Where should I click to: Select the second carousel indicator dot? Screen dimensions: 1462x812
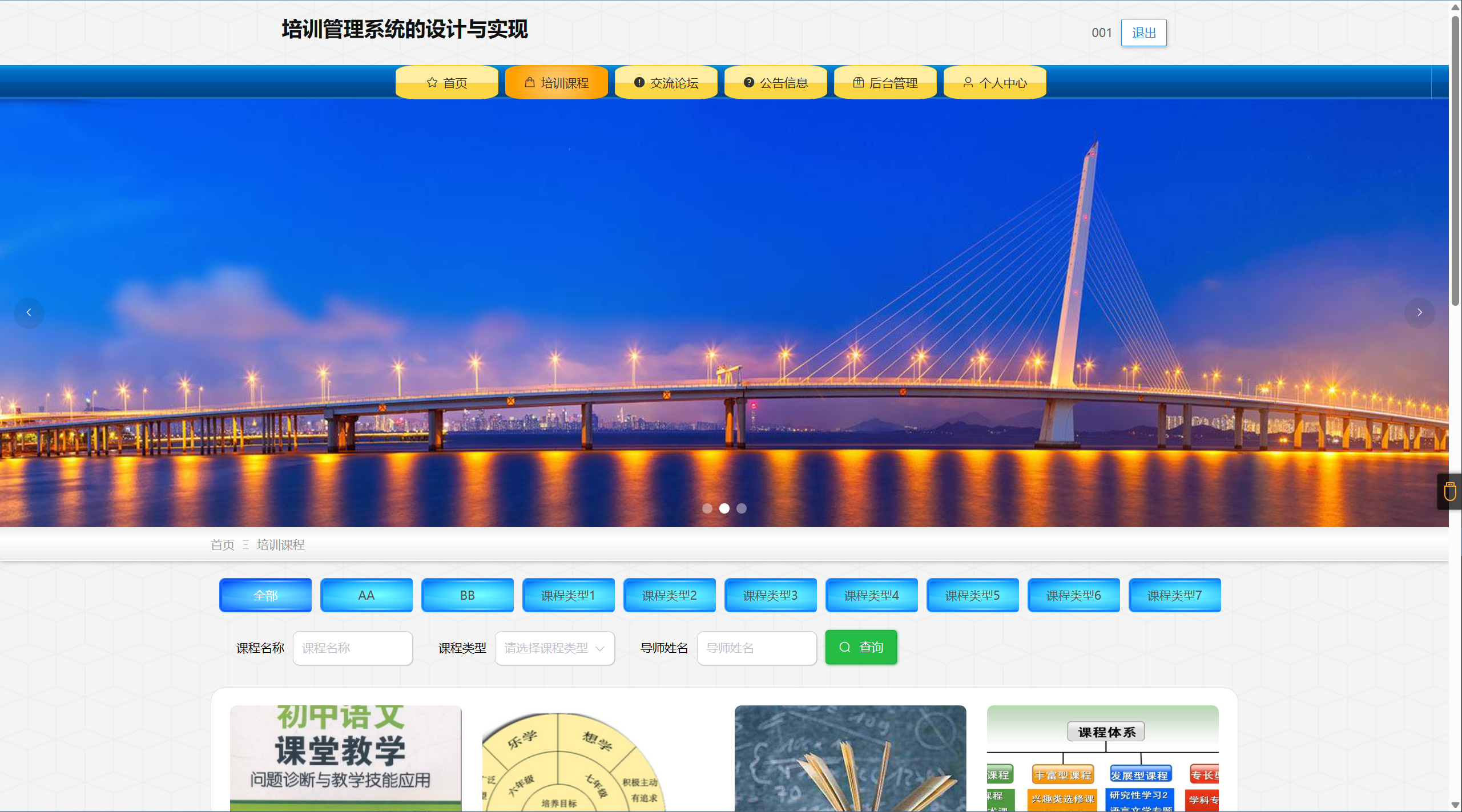coord(724,508)
